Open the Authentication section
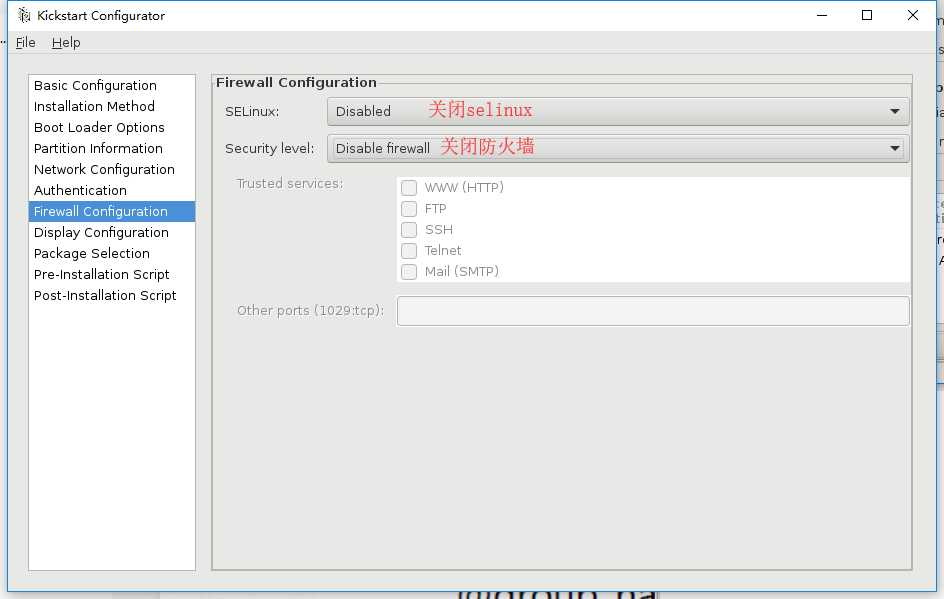Screen dimensions: 944x599 tap(112, 191)
